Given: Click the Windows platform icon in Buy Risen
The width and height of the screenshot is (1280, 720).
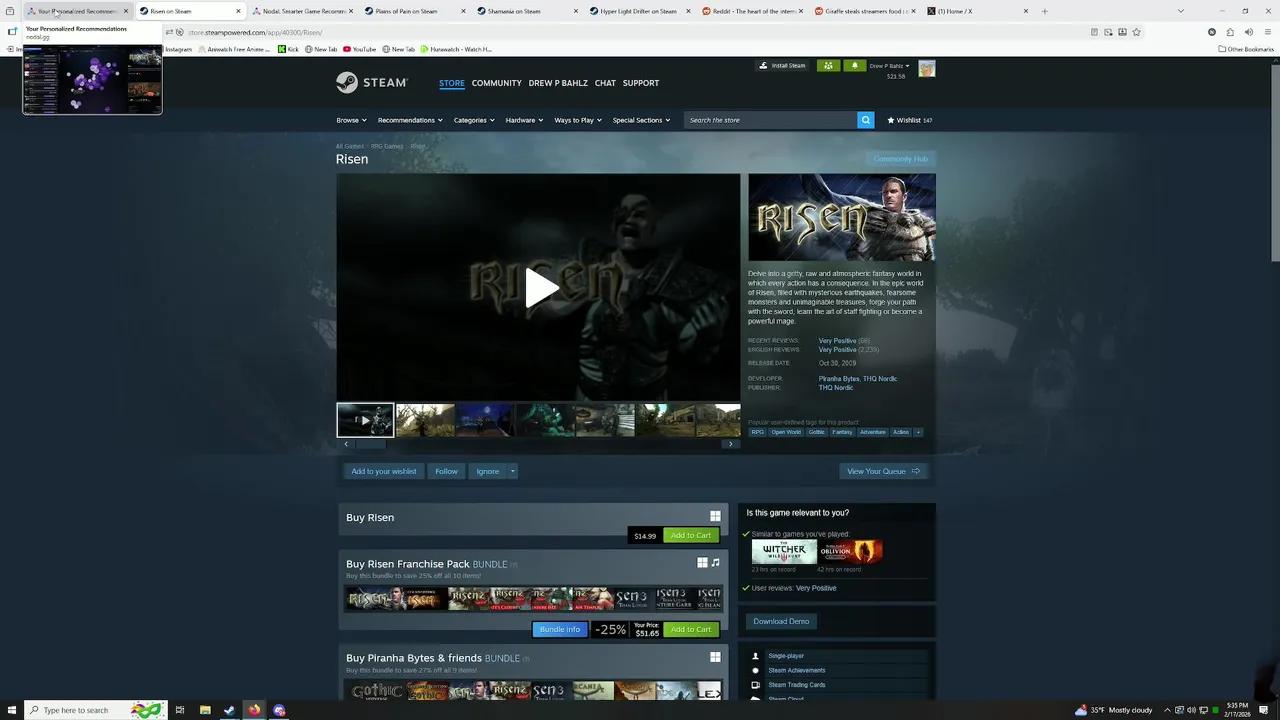Looking at the screenshot, I should point(715,516).
